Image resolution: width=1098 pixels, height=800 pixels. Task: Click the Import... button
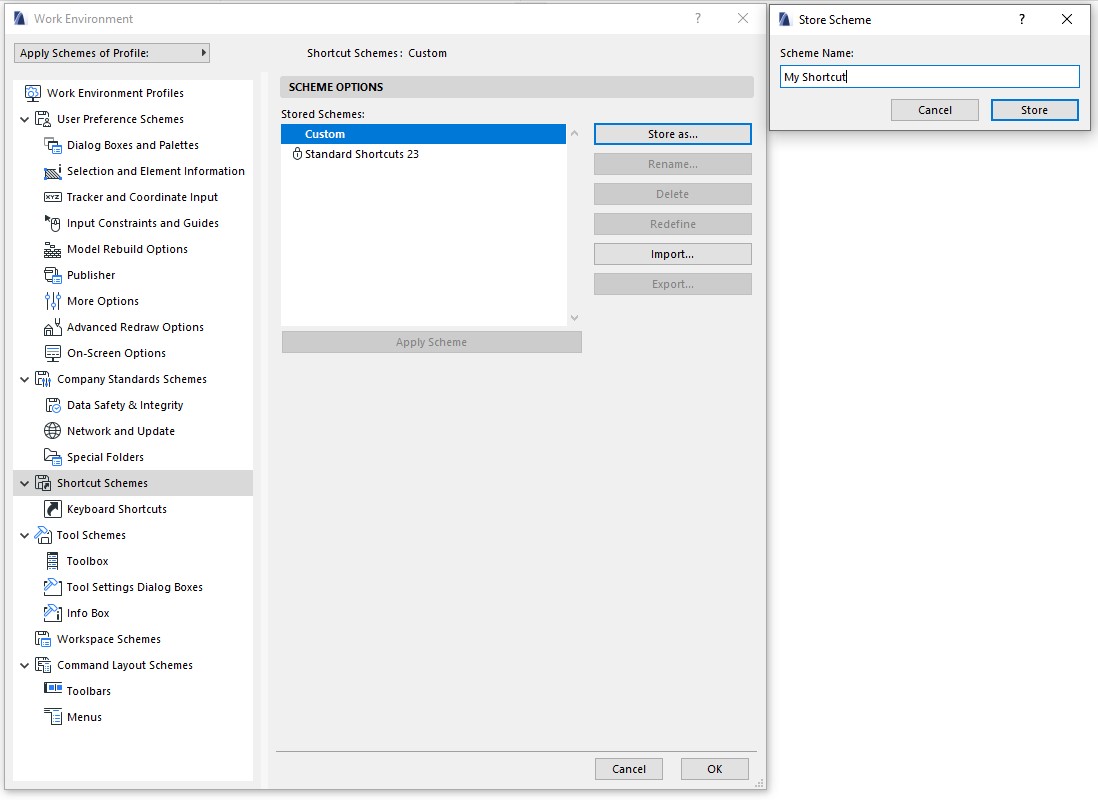[672, 254]
